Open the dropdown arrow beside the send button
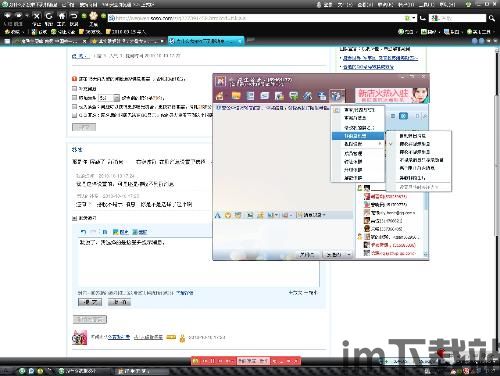The height and width of the screenshot is (376, 500). click(x=349, y=255)
